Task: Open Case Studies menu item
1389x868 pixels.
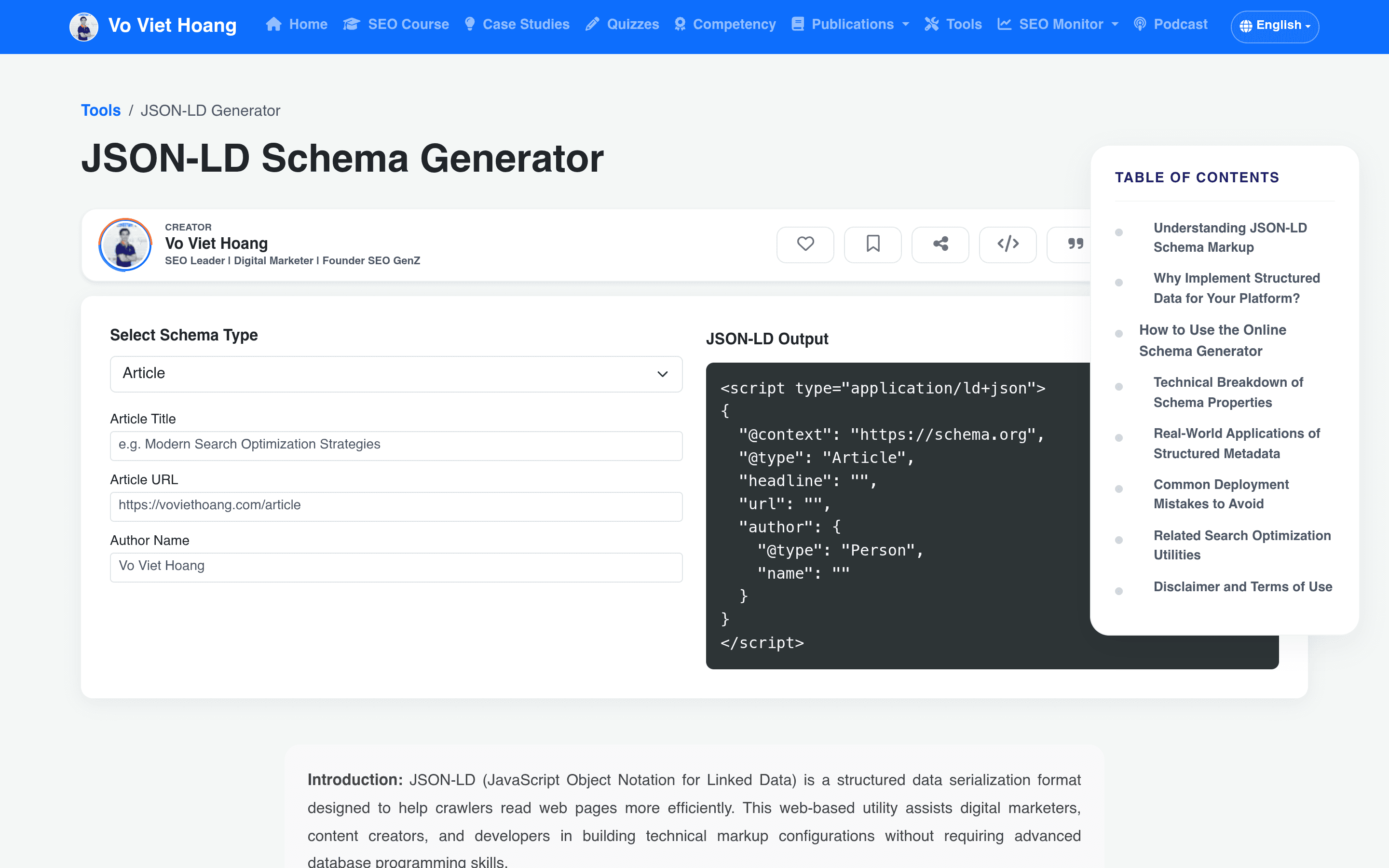Action: tap(517, 24)
